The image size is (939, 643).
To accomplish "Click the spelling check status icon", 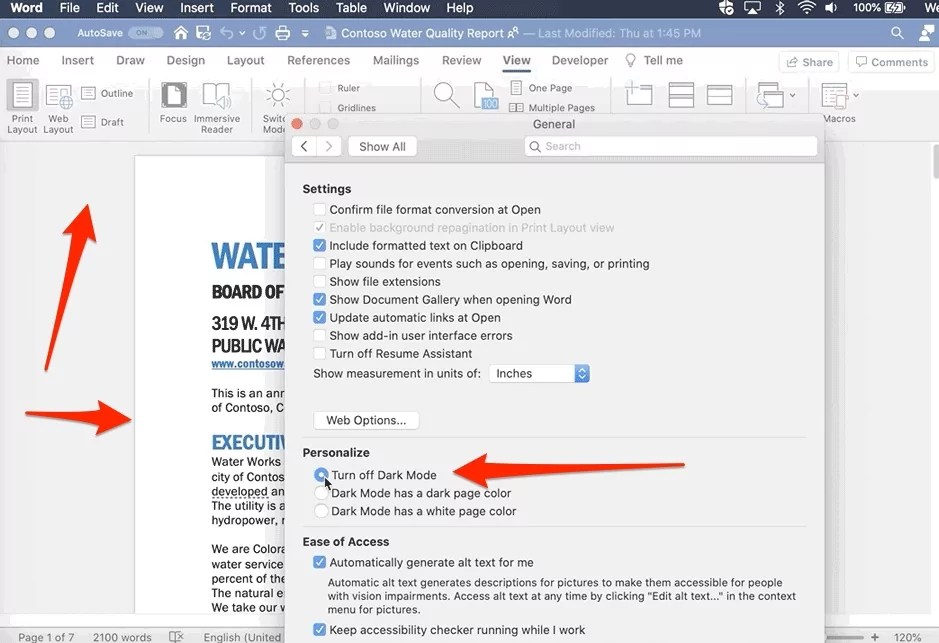I will tap(176, 635).
